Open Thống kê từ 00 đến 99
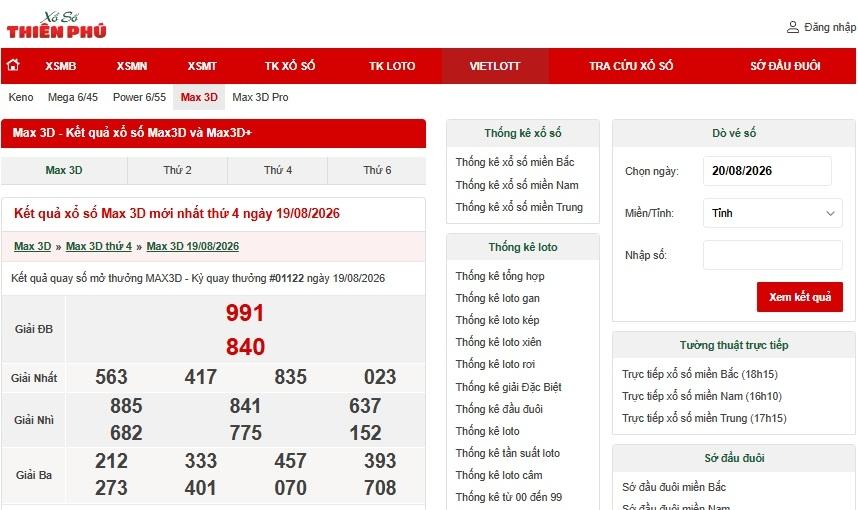Screen dimensions: 858x510 pos(509,497)
